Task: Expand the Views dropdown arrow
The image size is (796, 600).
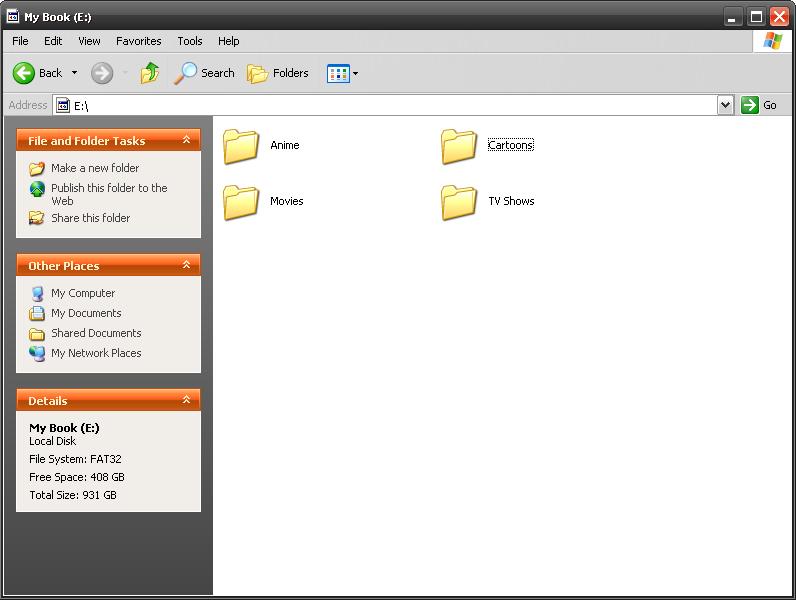Action: tap(355, 74)
